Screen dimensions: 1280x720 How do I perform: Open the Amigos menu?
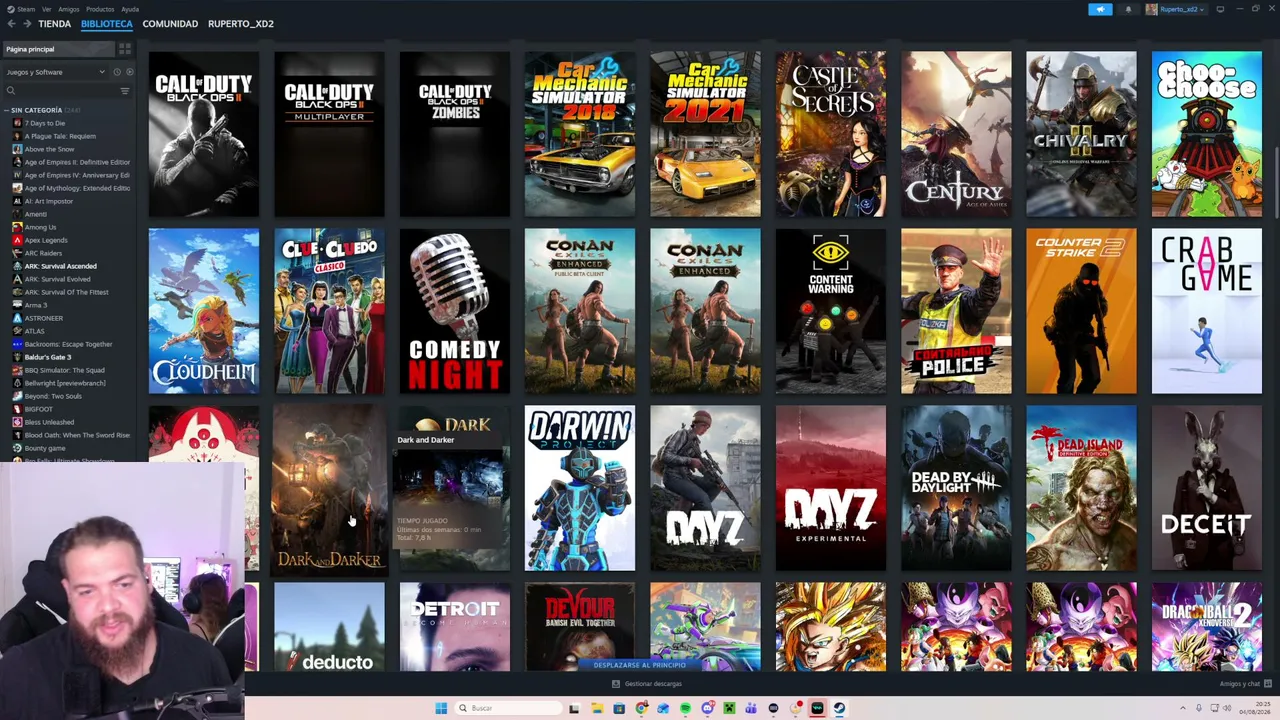coord(69,9)
